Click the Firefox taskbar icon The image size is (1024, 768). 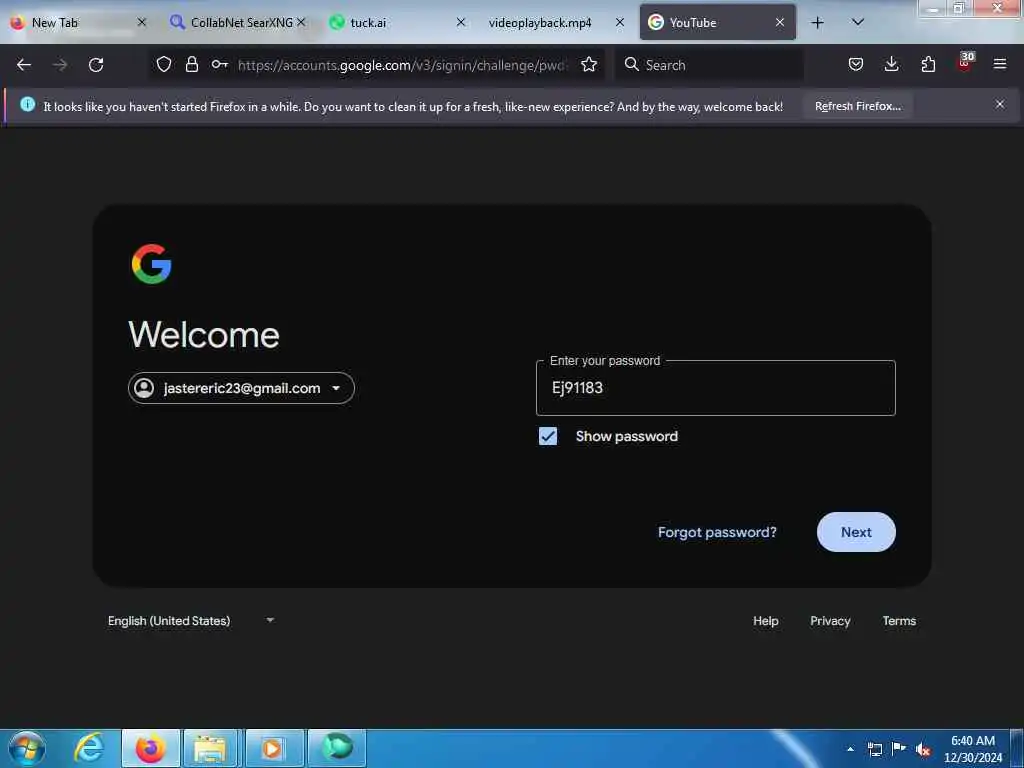(x=150, y=748)
